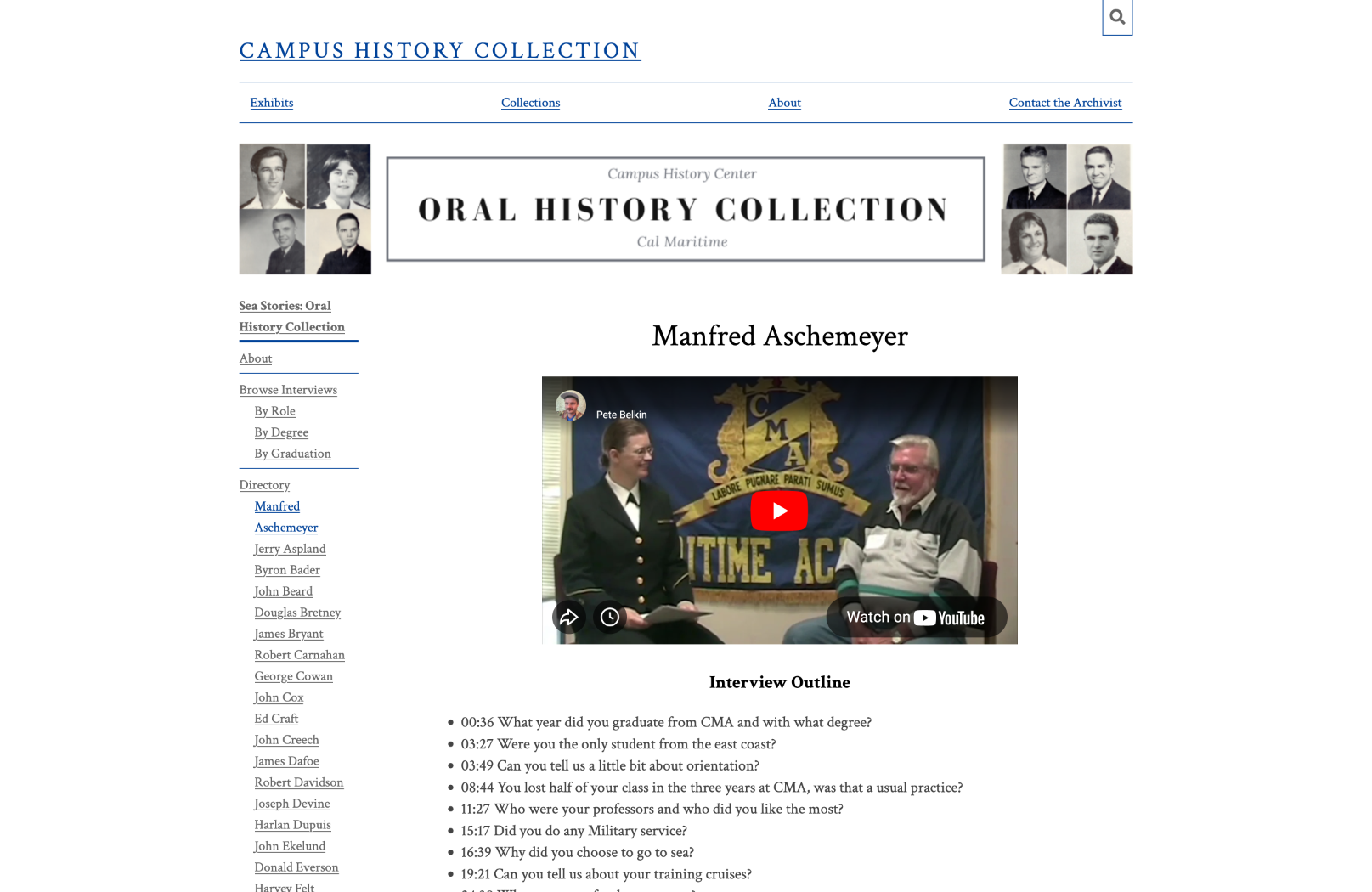Browse interviews By Graduation
This screenshot has height=892, width=1372.
292,454
